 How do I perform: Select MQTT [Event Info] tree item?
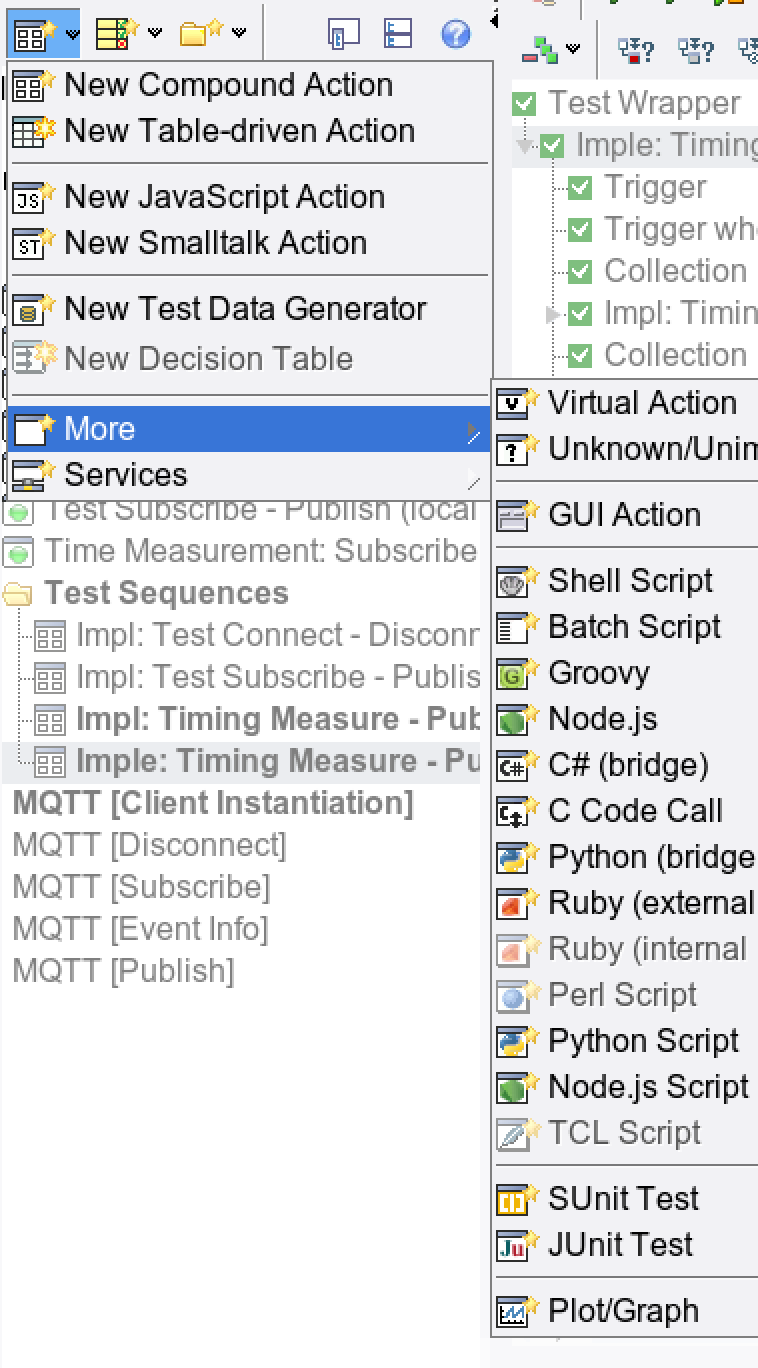click(140, 929)
